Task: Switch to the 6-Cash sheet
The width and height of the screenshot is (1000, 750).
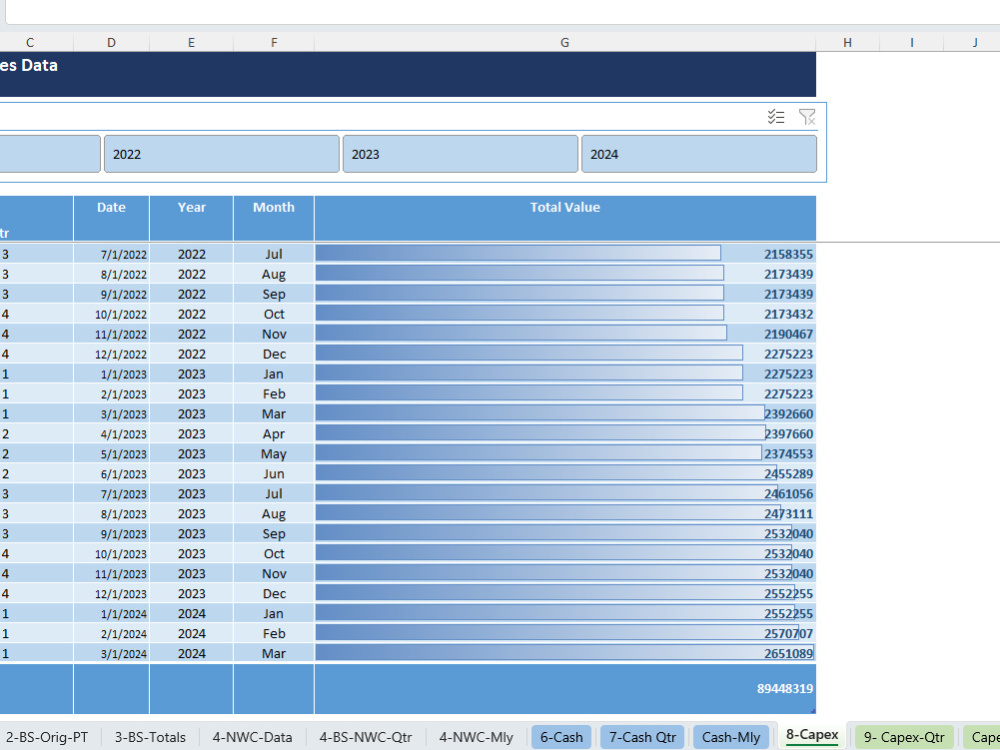Action: [561, 737]
